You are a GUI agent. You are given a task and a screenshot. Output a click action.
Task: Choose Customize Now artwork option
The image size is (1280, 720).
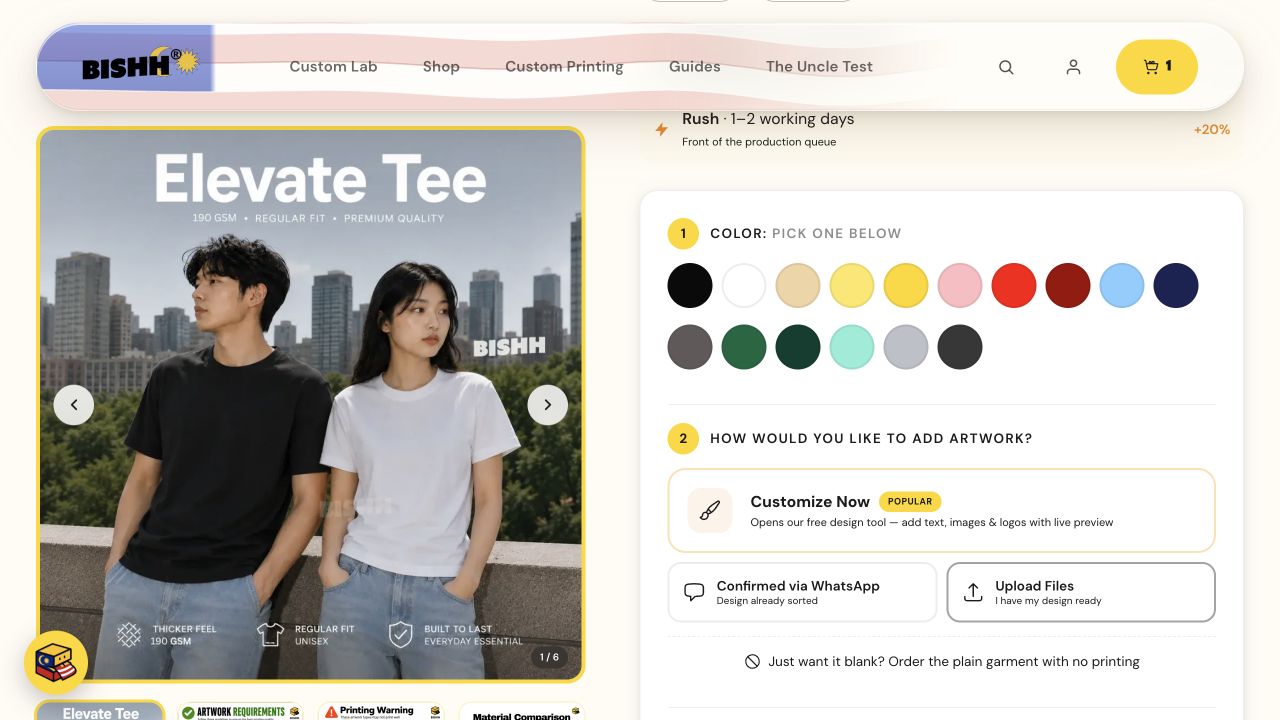pos(941,510)
